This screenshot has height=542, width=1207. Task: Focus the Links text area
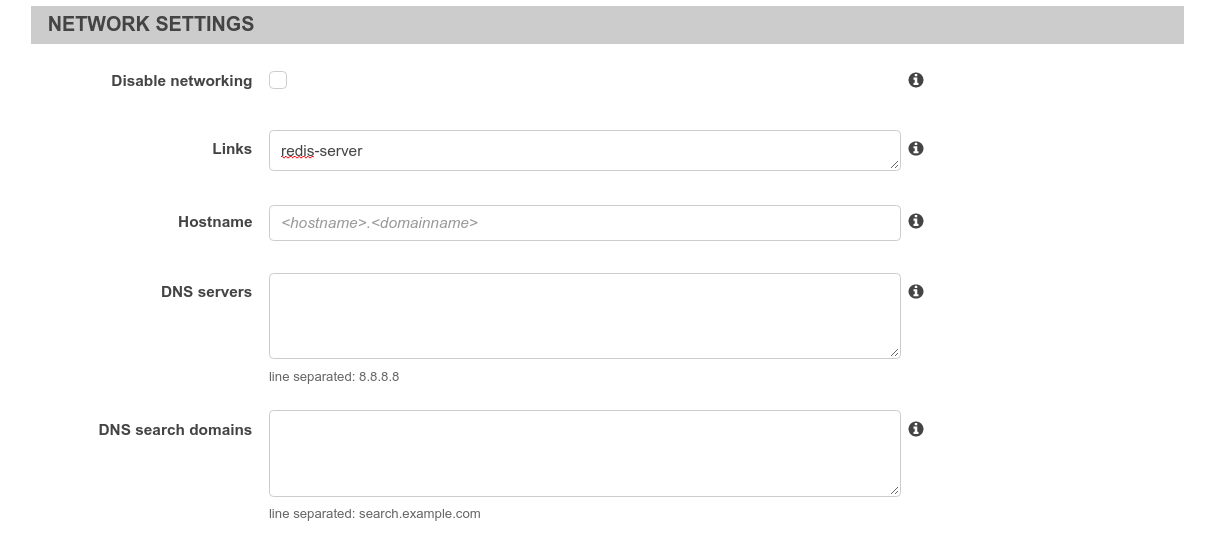(x=584, y=150)
